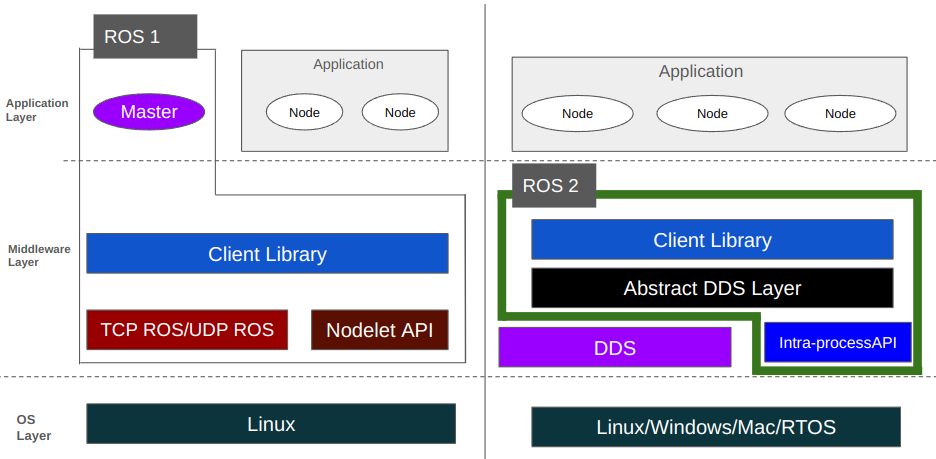Select the left Node oval under ROS 2
Image resolution: width=936 pixels, height=459 pixels.
pos(577,113)
